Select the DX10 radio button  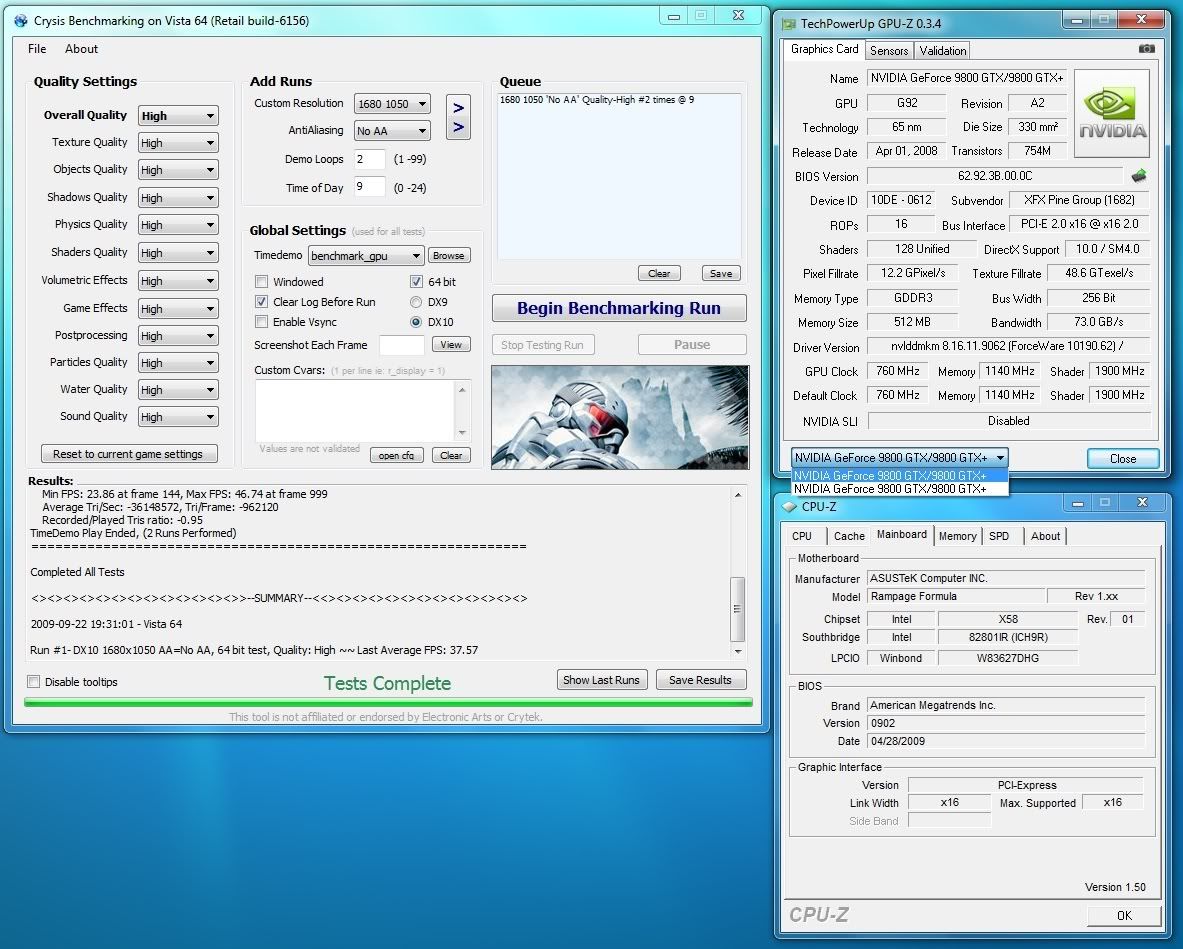[x=416, y=322]
